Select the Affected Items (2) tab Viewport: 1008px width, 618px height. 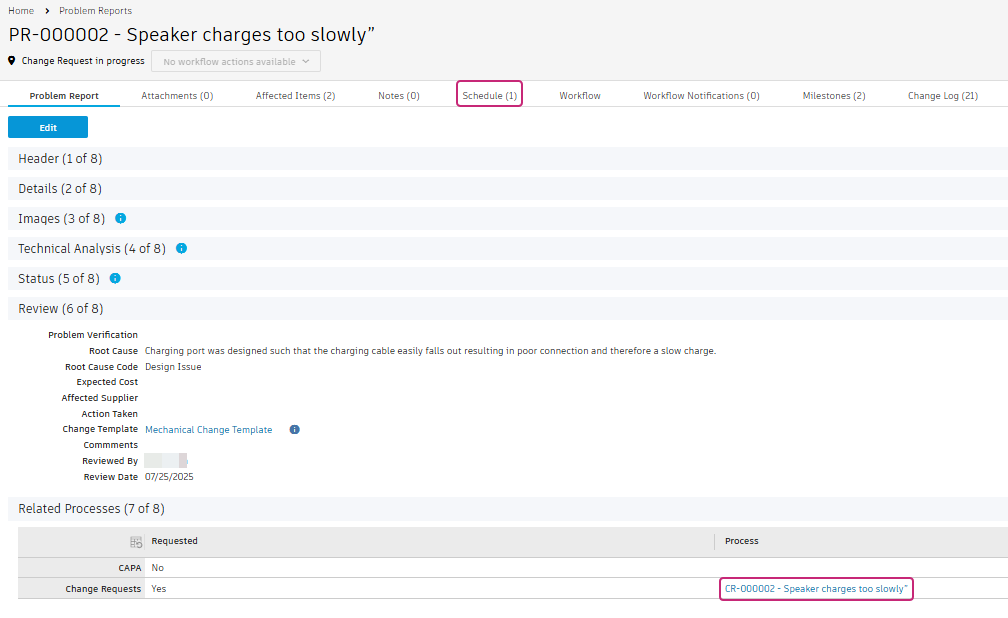coord(295,96)
